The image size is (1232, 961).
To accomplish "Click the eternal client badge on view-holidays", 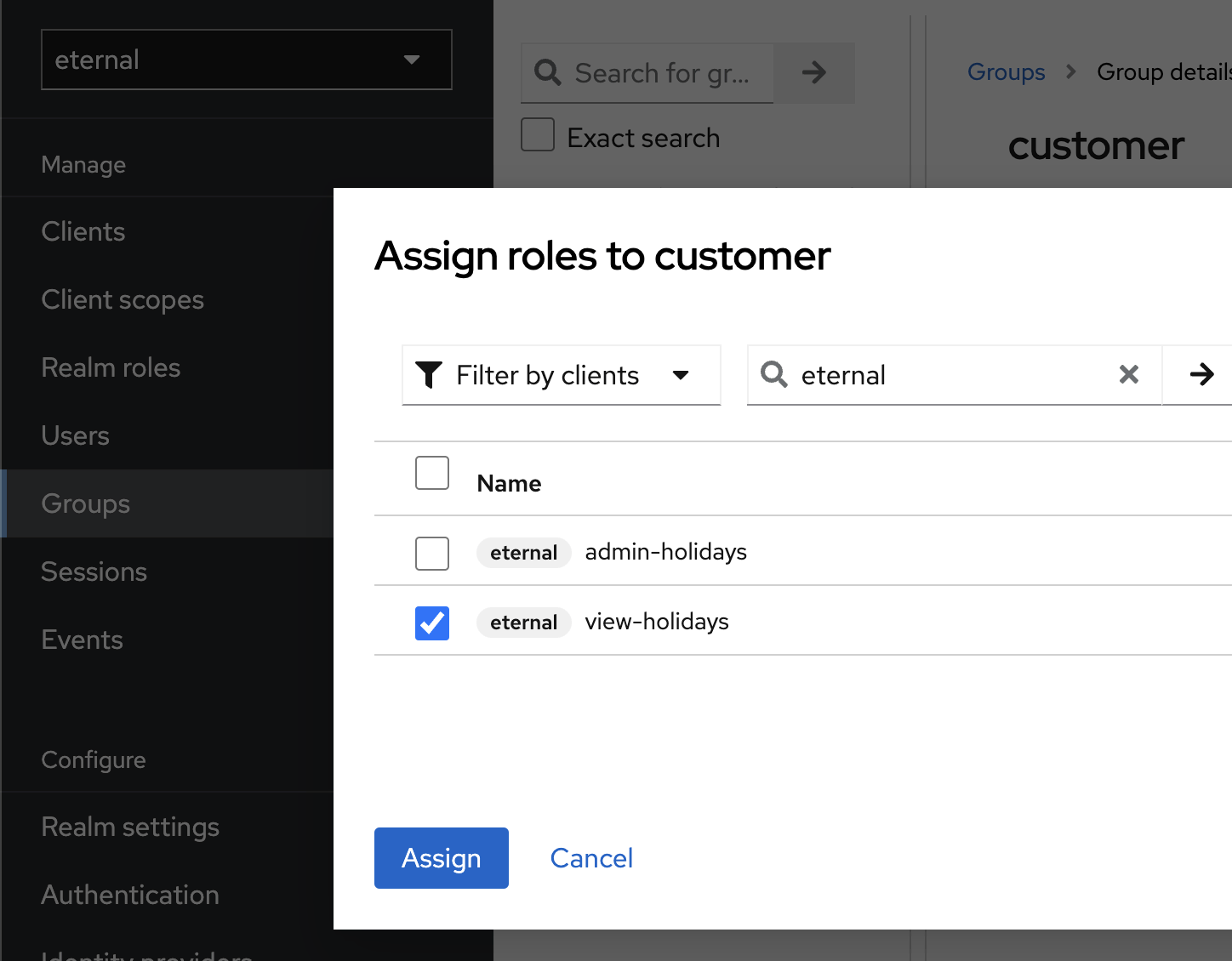I will pos(523,622).
